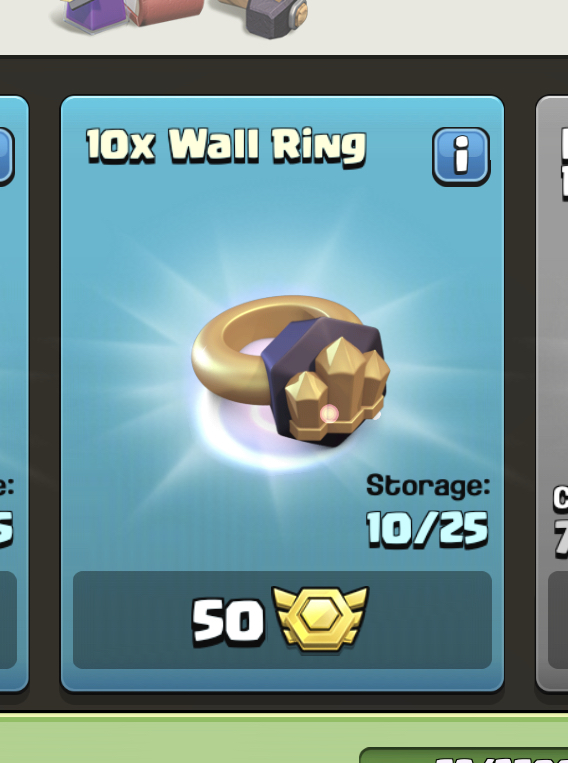Tap the 50 price number

[228, 621]
